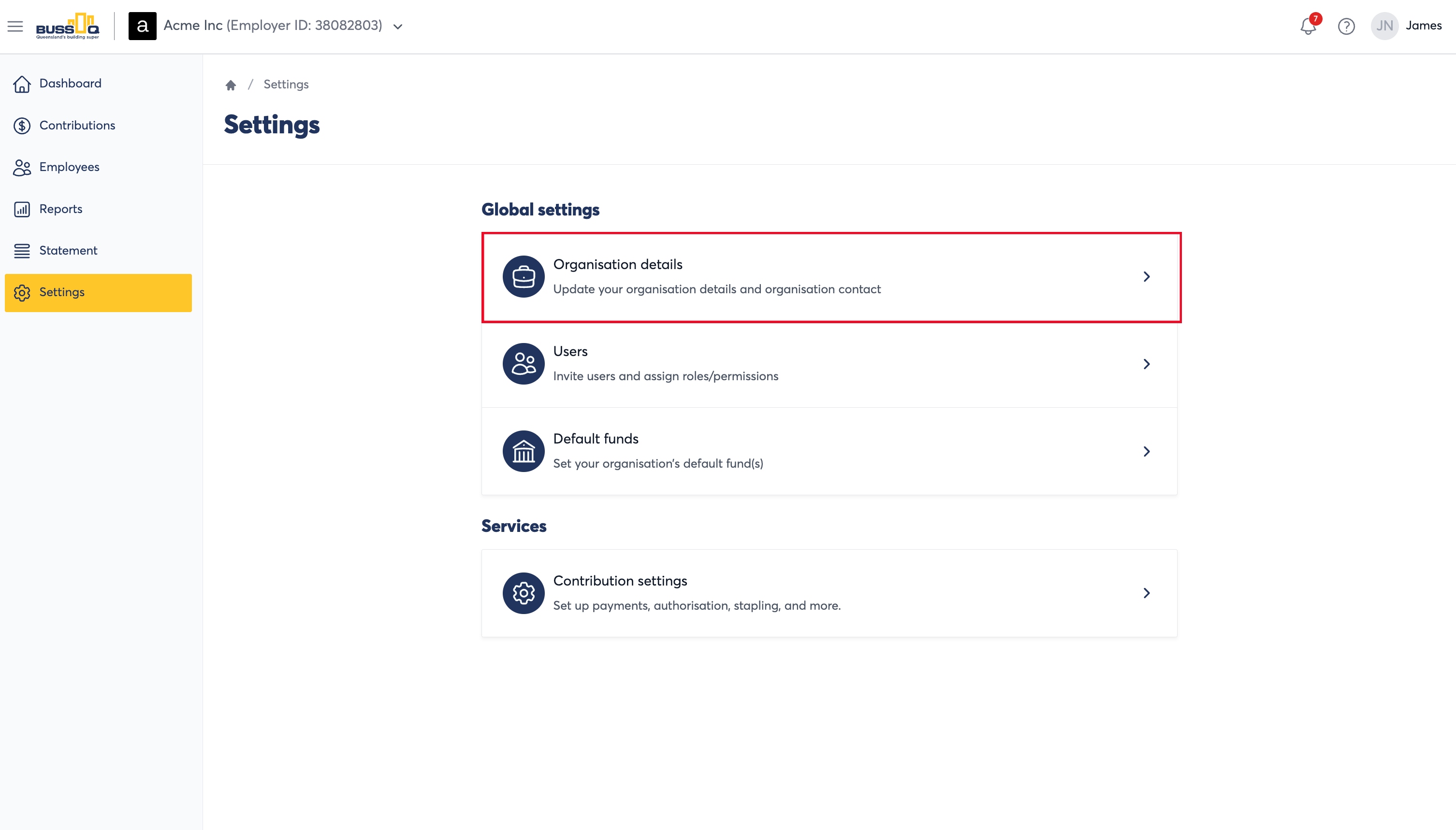Viewport: 1456px width, 830px height.
Task: Click the BUSSQ logo
Action: [x=68, y=26]
